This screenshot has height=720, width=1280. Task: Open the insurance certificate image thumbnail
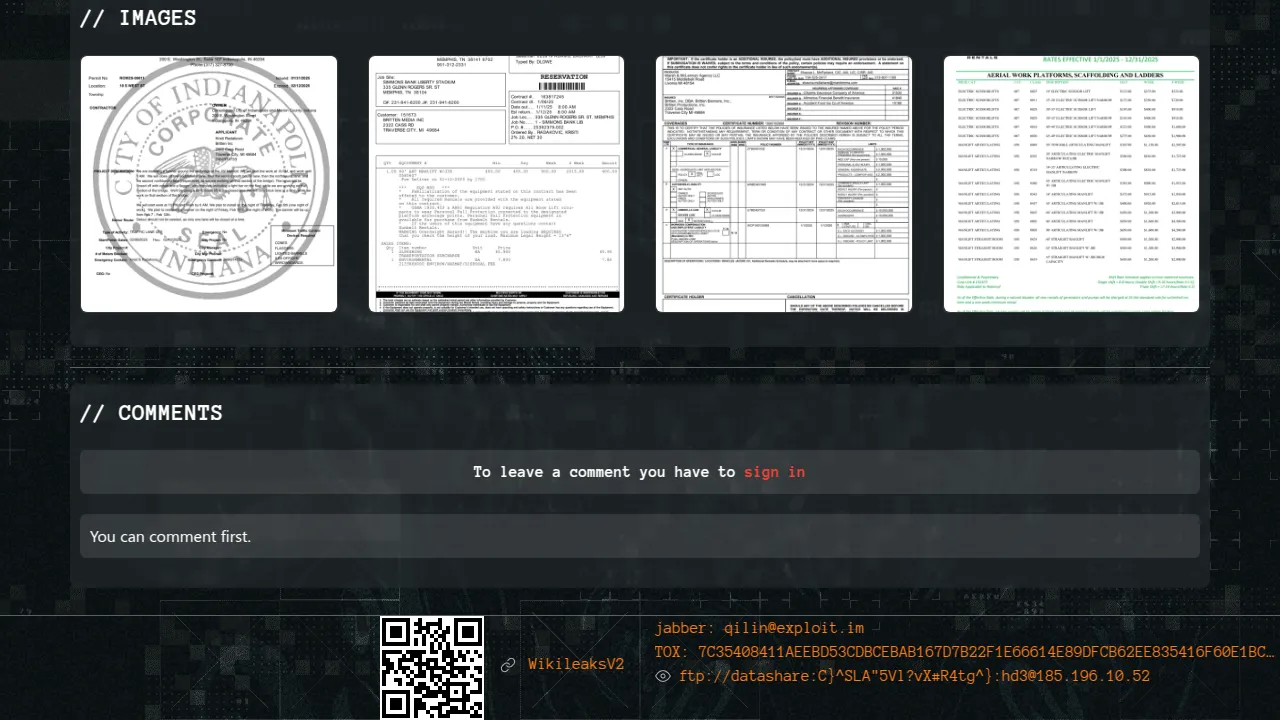click(x=783, y=184)
